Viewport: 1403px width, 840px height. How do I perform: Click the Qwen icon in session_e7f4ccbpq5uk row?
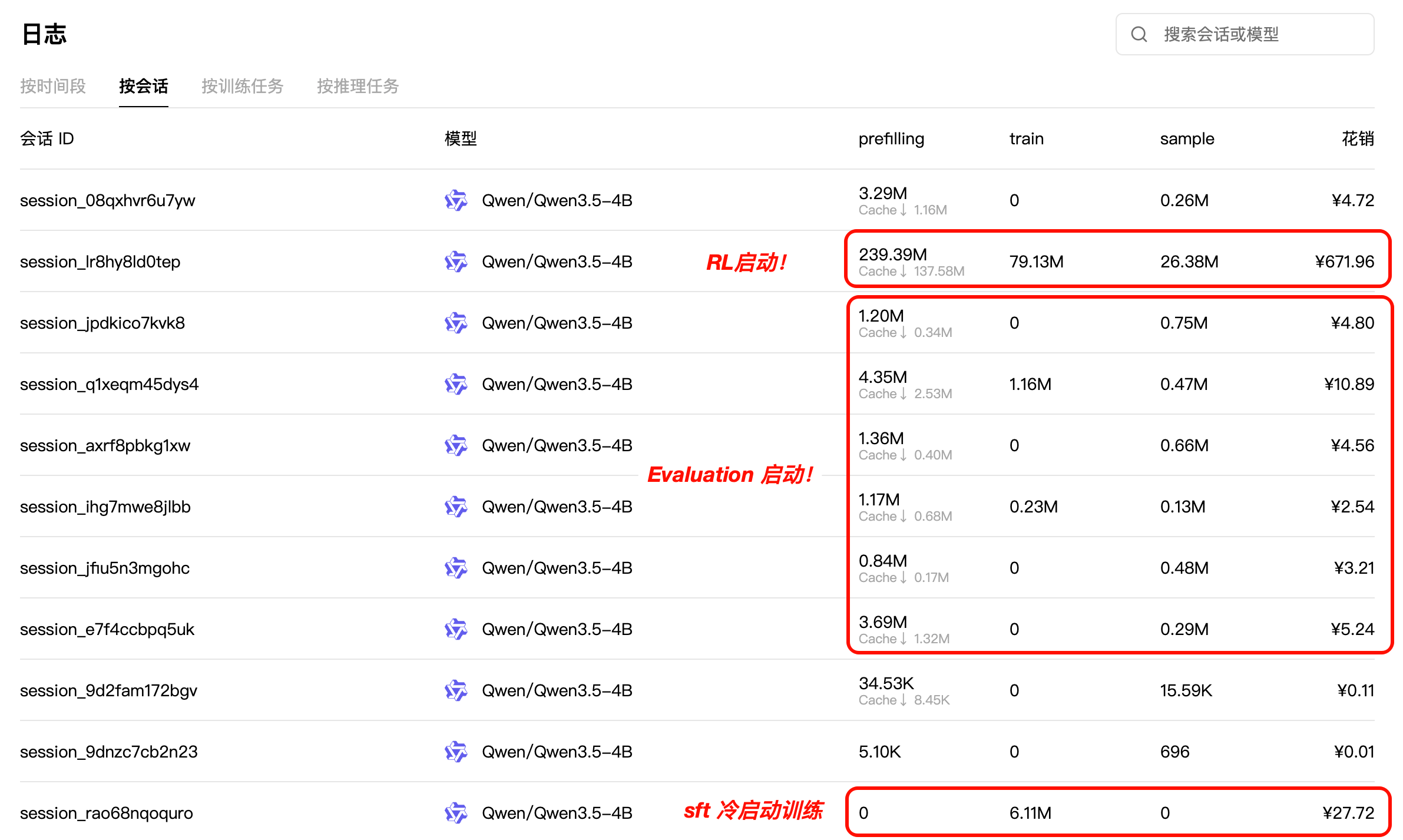pos(456,629)
